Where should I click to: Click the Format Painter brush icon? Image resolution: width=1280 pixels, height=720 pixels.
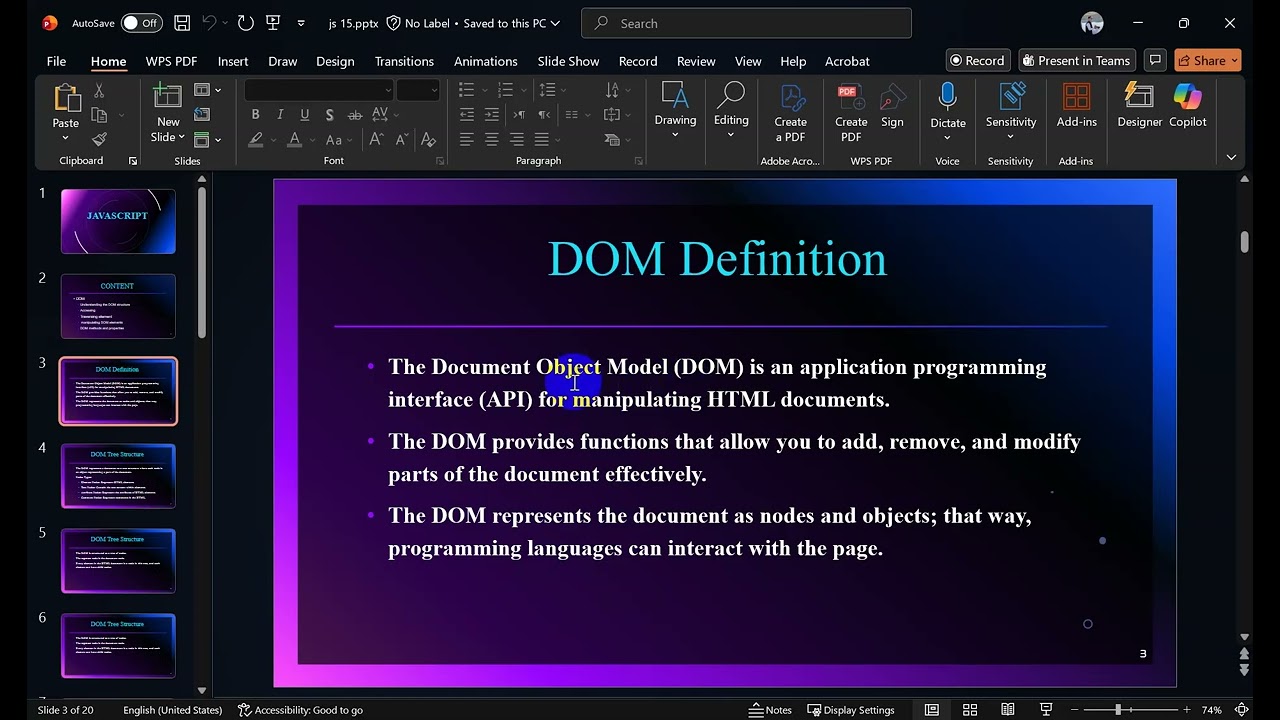pos(99,139)
